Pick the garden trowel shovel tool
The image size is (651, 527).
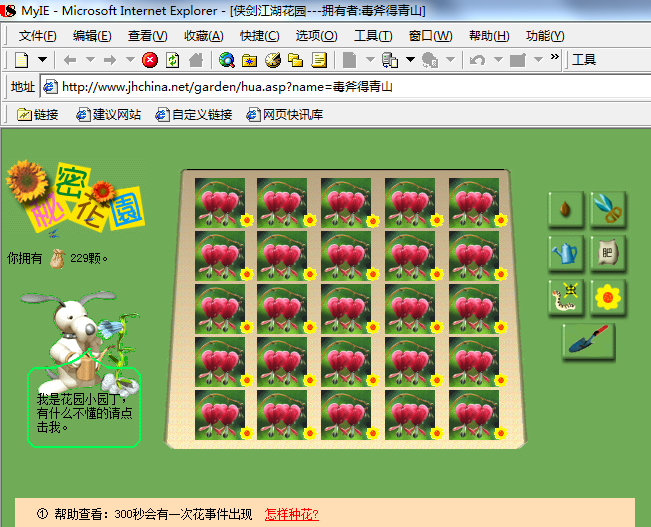pos(588,341)
